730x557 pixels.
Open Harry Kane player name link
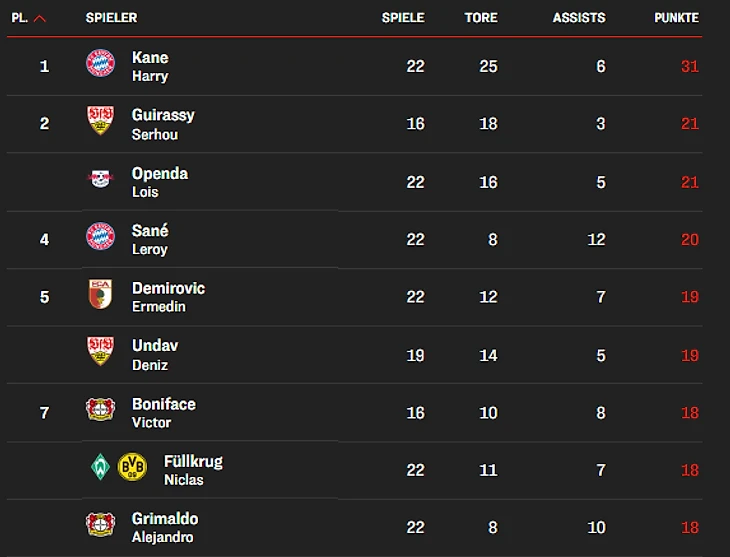pos(150,66)
